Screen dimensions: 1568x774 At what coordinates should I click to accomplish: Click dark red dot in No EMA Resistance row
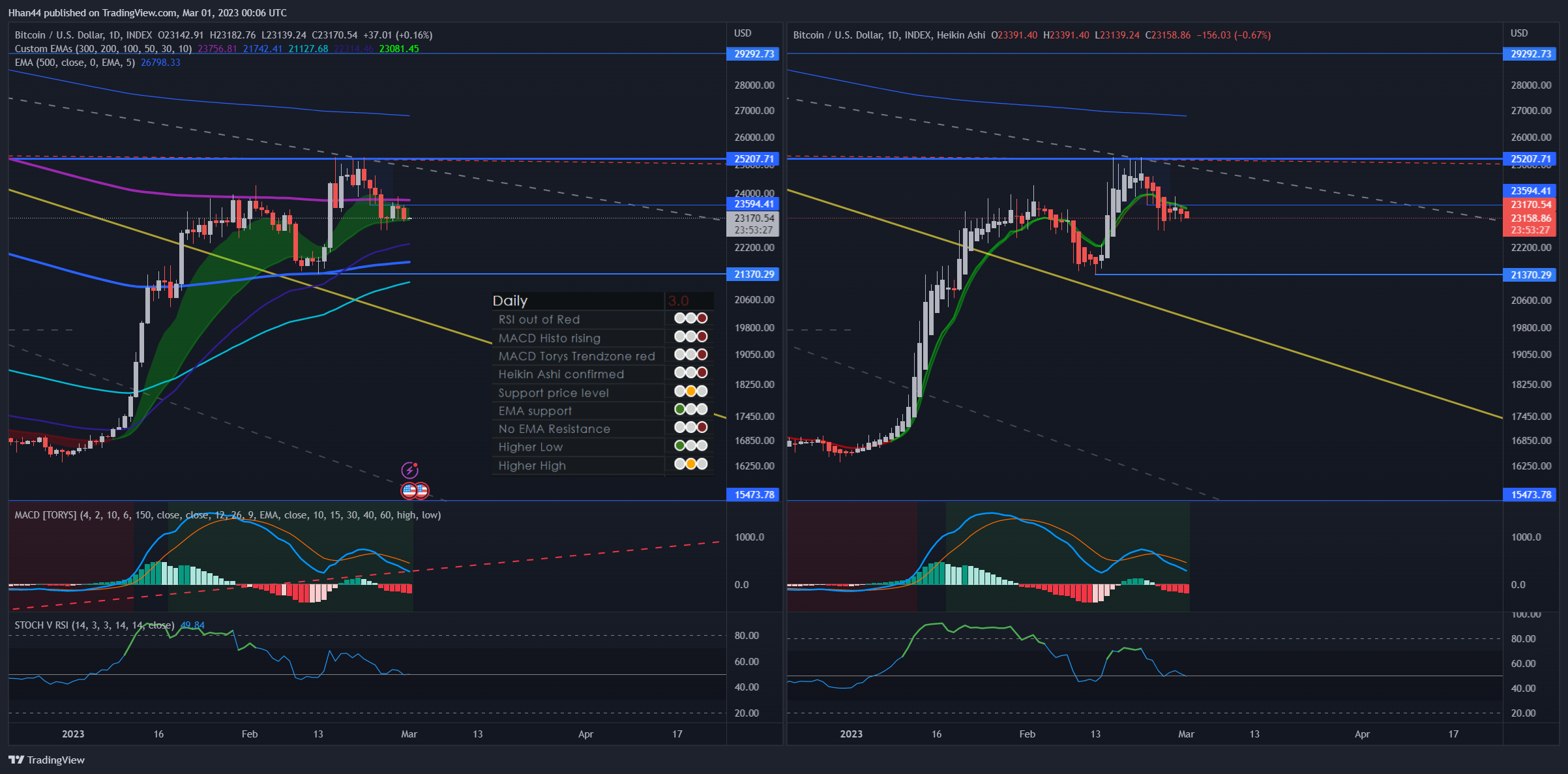[702, 428]
